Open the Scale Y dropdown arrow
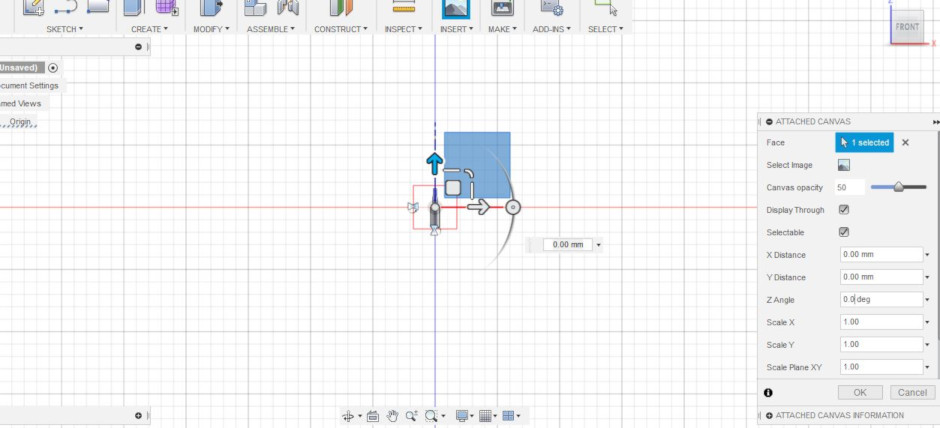Viewport: 940px width, 428px height. tap(927, 345)
